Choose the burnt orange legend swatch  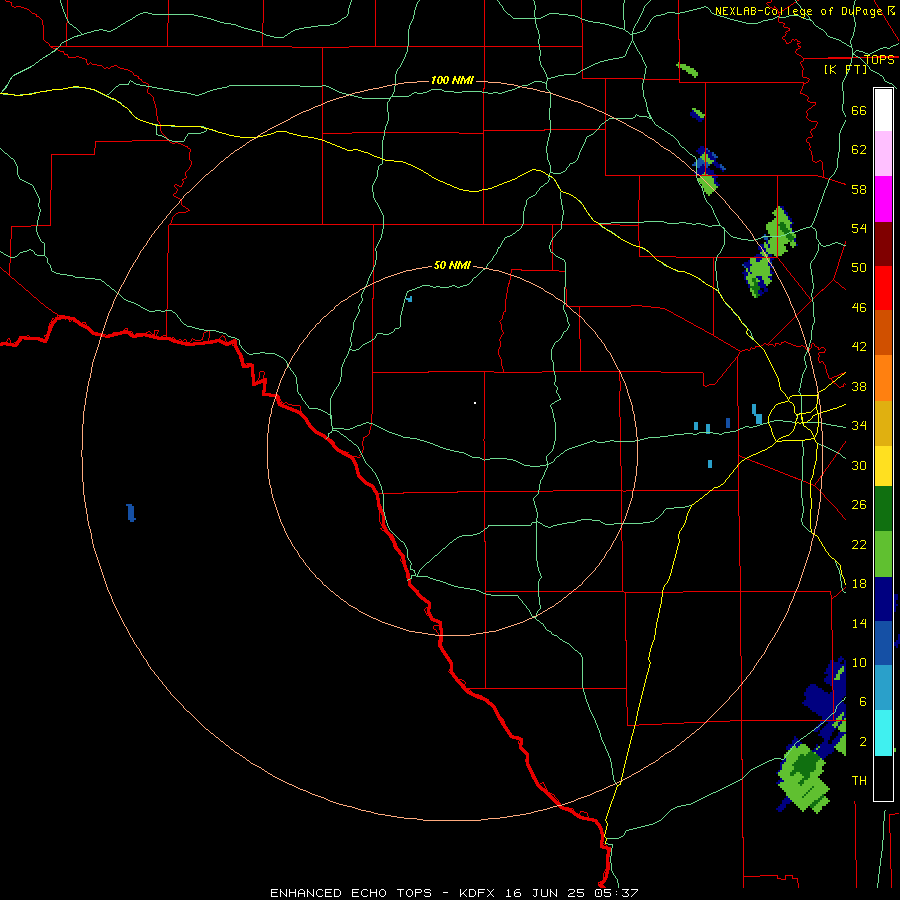(883, 333)
